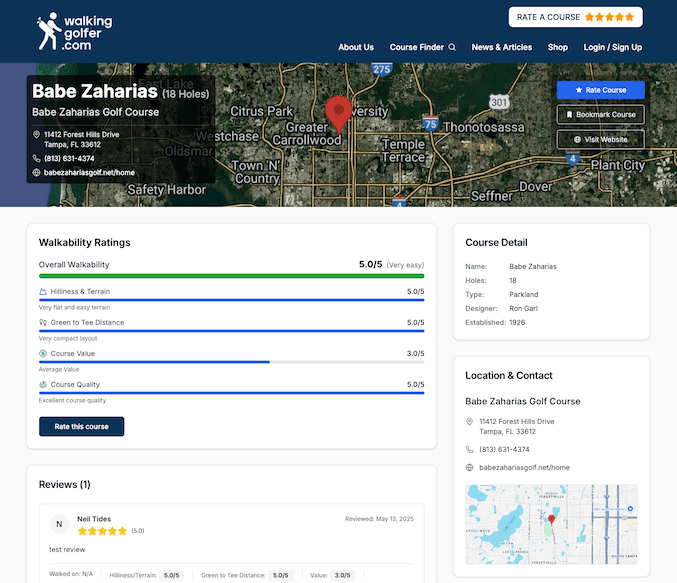Click the Walkability Ratings heading
The height and width of the screenshot is (583, 677).
[85, 243]
